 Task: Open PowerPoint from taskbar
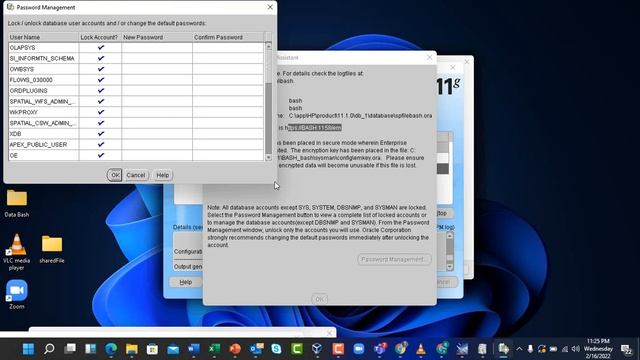click(235, 349)
